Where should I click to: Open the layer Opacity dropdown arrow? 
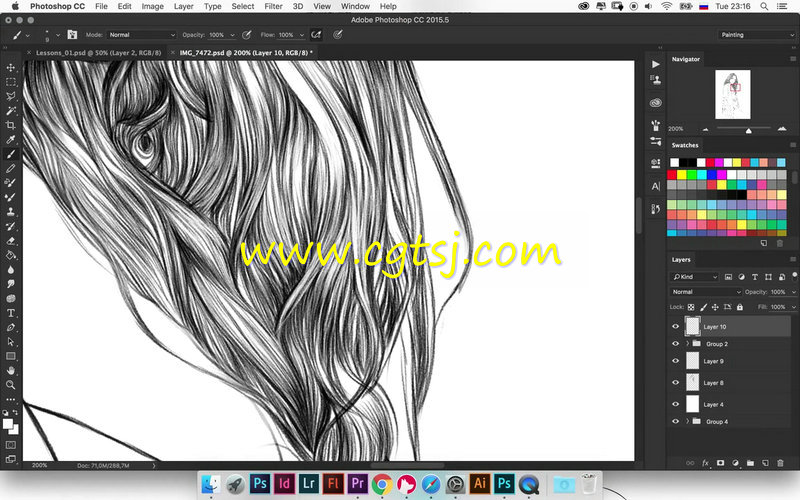(x=793, y=292)
